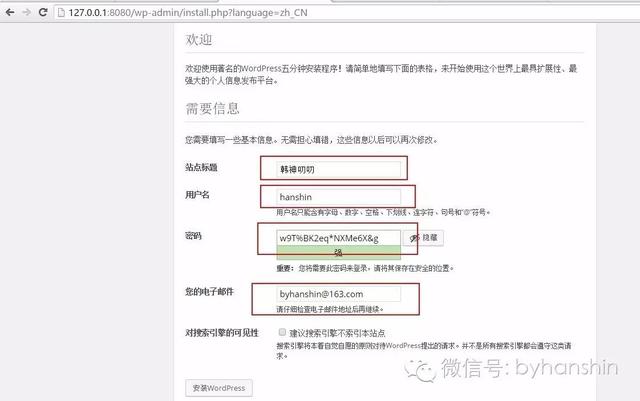Screen dimensions: 640x401
Task: Click the 用户名 label
Action: click(x=197, y=195)
